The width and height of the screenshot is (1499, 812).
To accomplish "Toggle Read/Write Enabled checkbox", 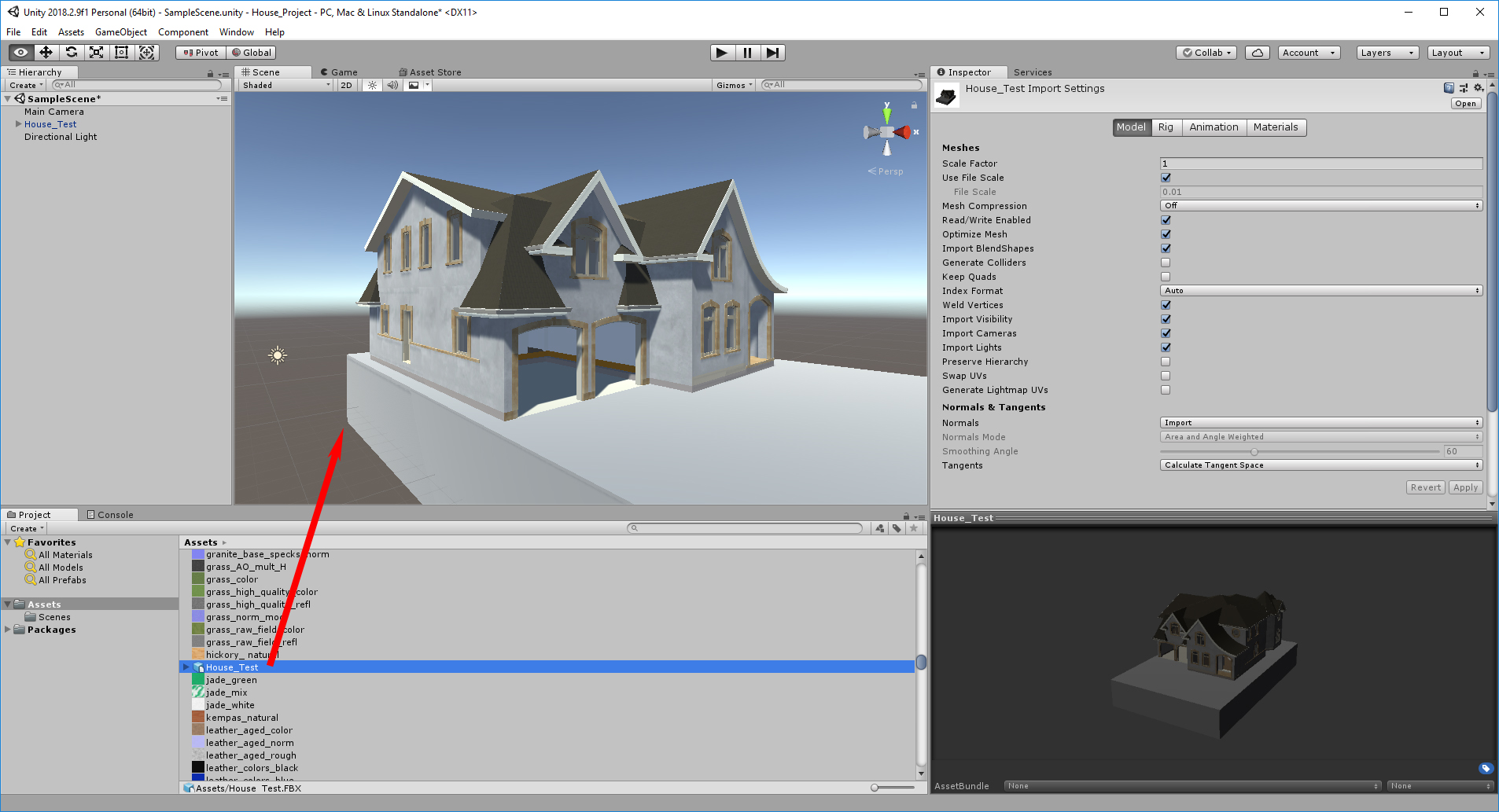I will pyautogui.click(x=1166, y=220).
